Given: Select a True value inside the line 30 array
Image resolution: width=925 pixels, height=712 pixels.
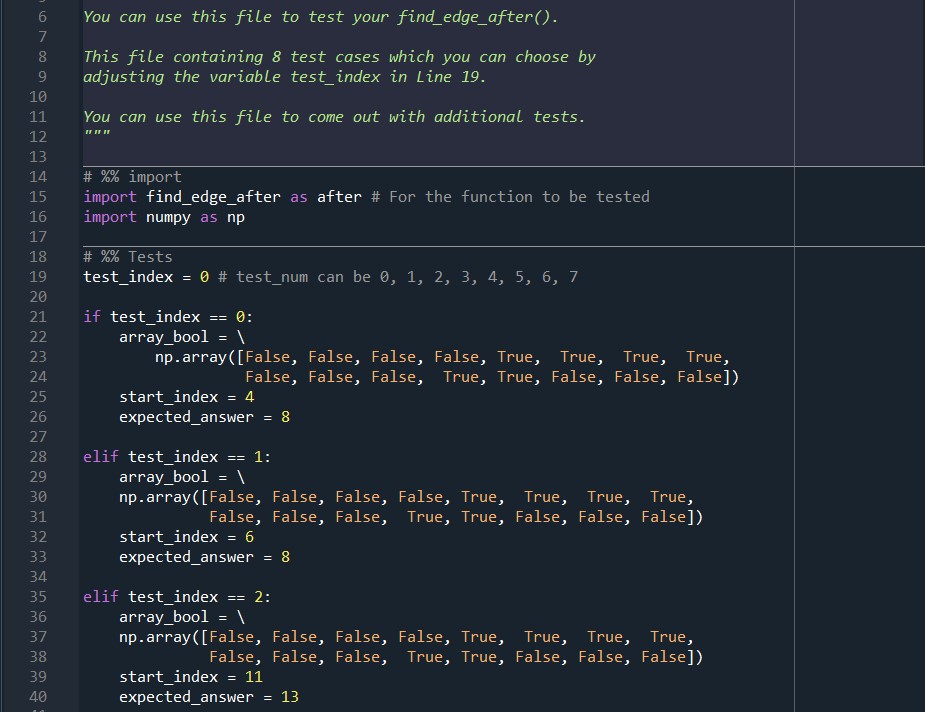Looking at the screenshot, I should tap(479, 496).
